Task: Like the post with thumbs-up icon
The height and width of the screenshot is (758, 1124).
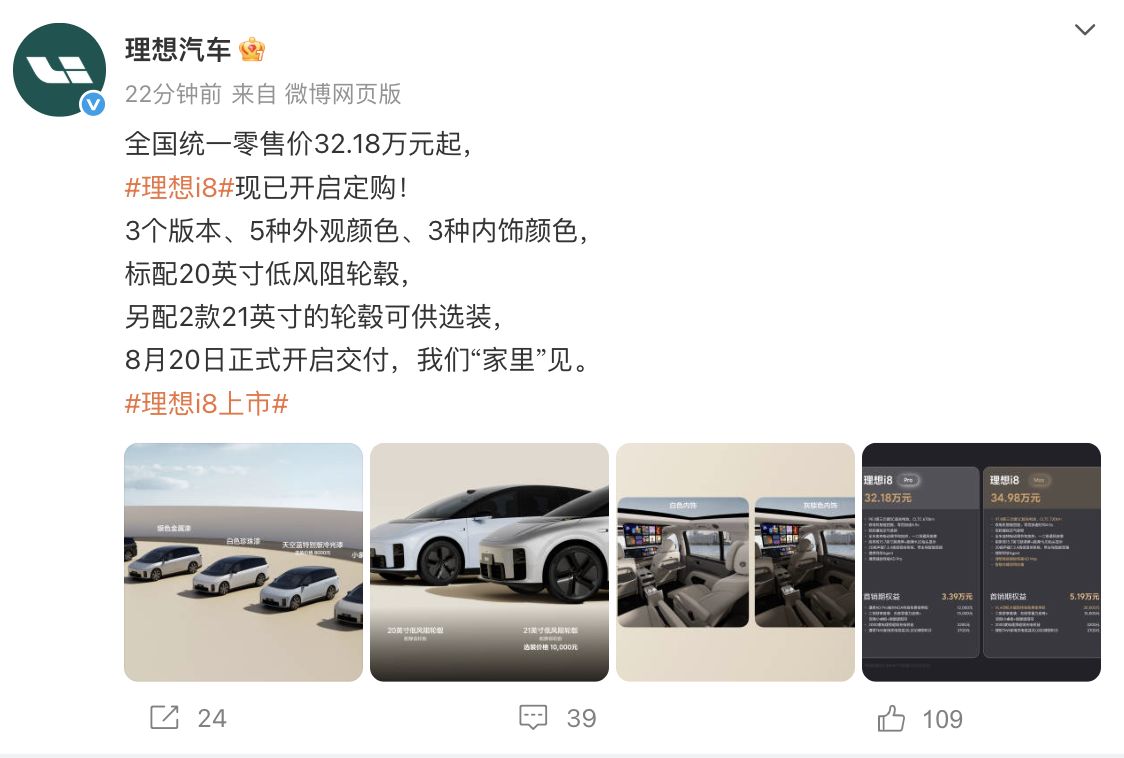Action: coord(891,718)
